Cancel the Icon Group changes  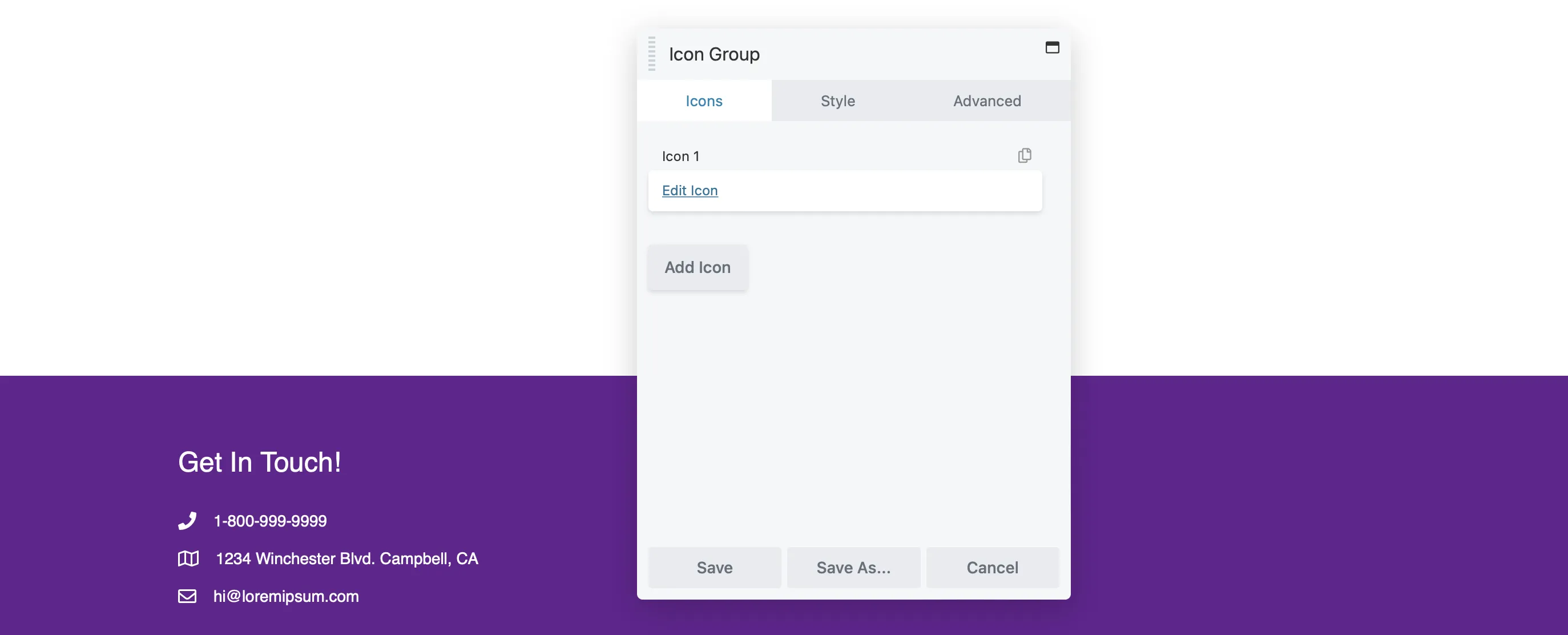pyautogui.click(x=992, y=566)
